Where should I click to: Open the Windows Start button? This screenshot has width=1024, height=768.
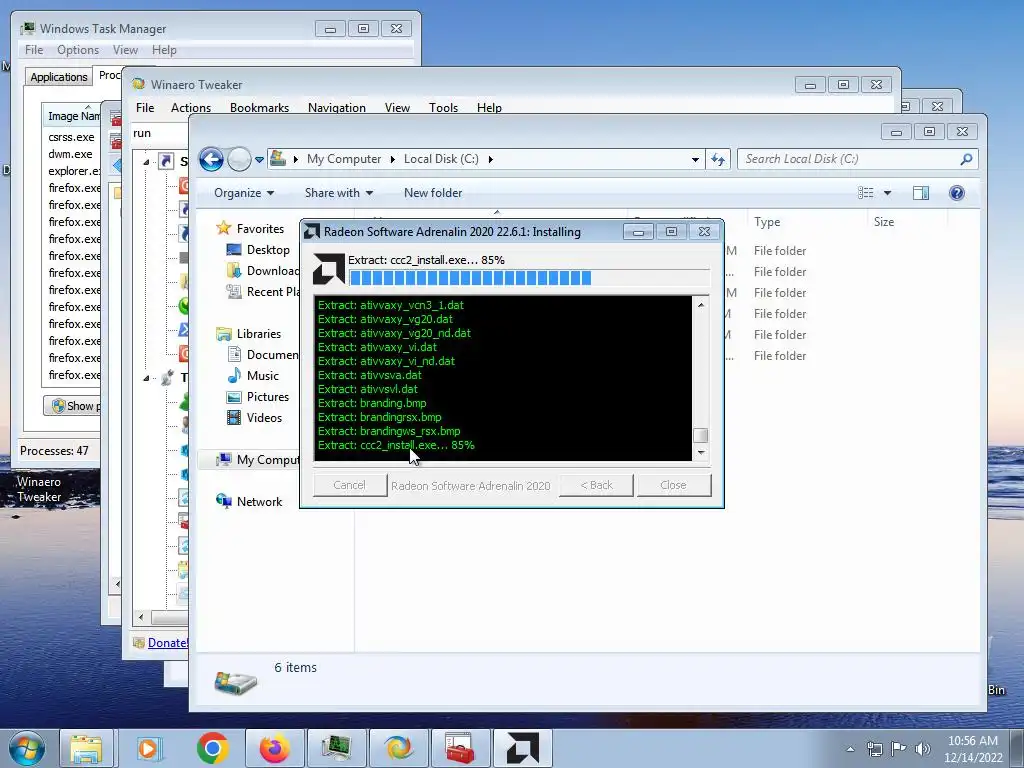click(26, 748)
